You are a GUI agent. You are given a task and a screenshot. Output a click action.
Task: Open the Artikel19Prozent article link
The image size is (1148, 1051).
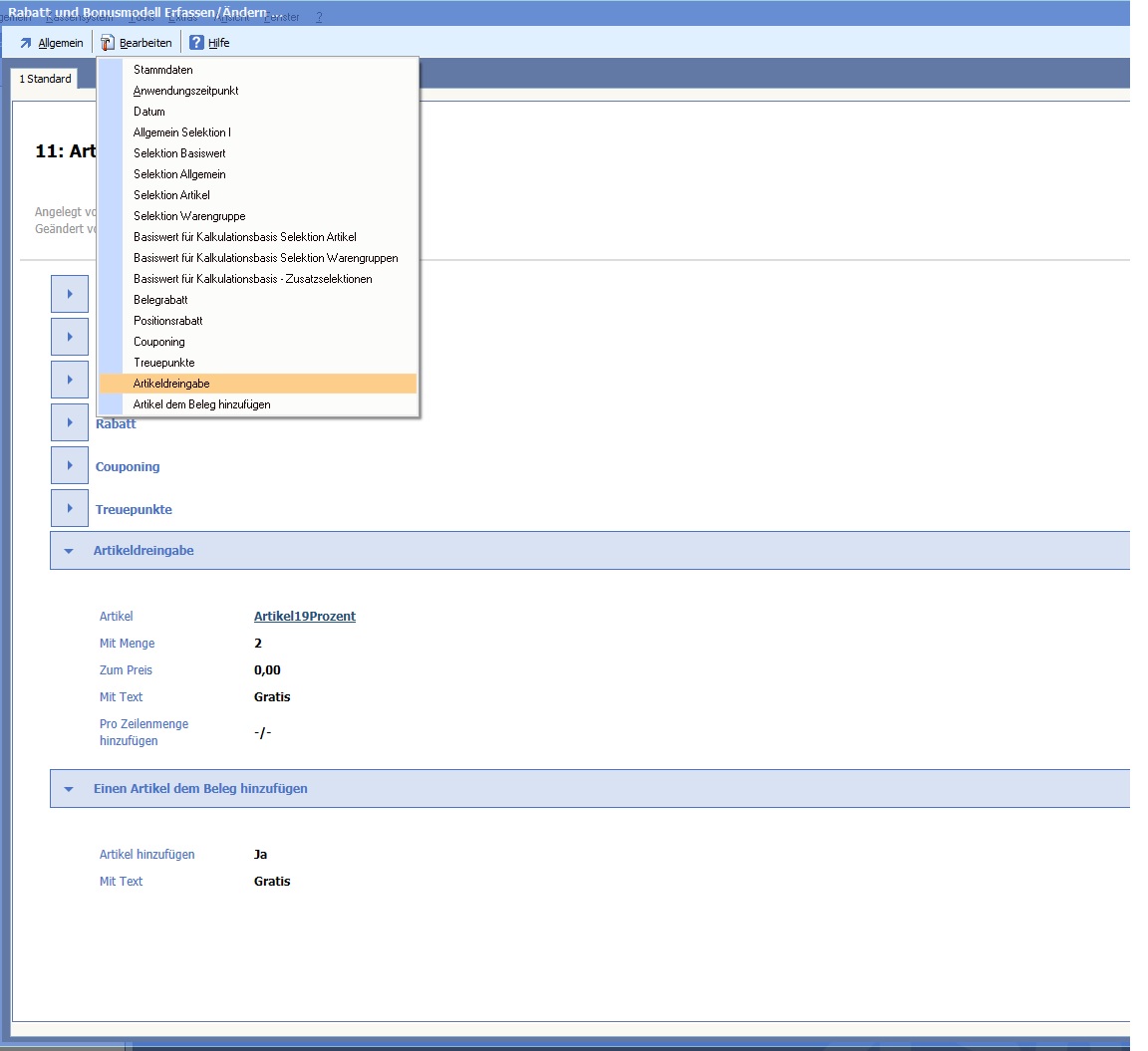[304, 616]
